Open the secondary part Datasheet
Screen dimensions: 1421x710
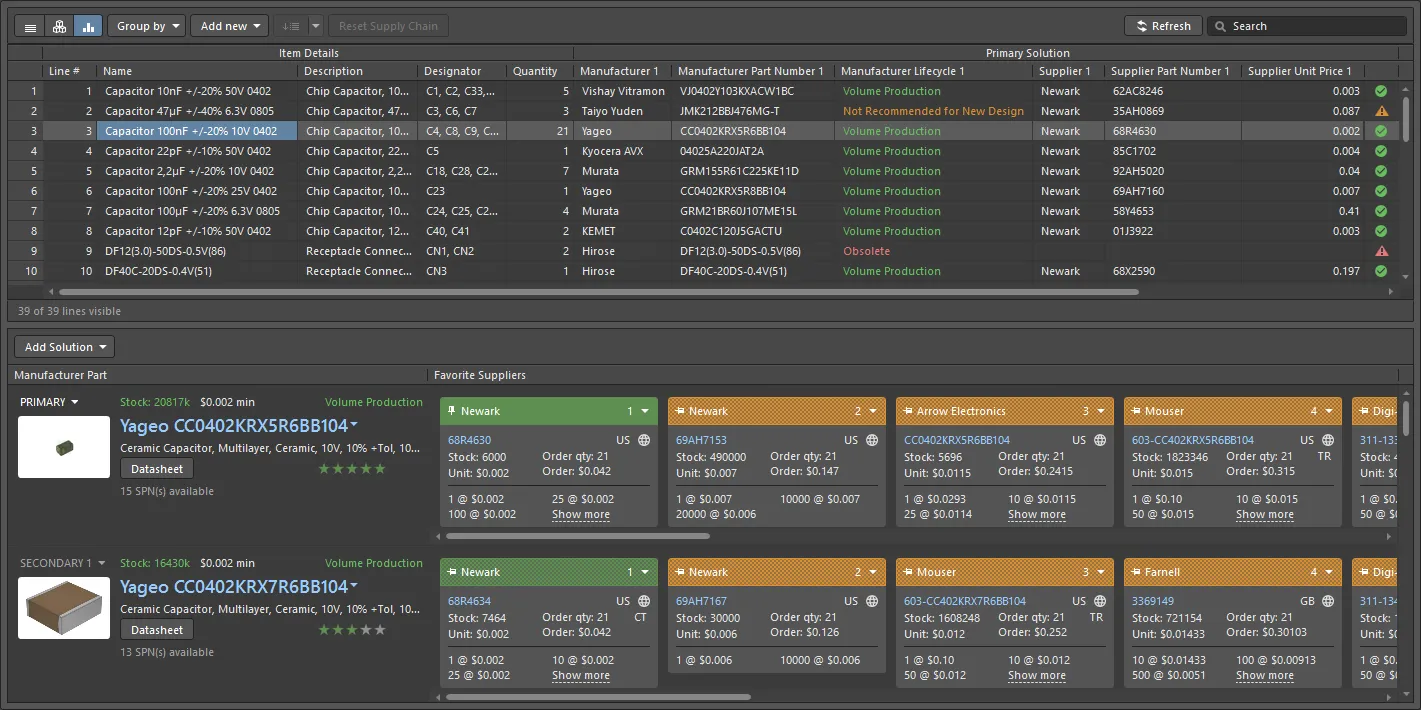coord(157,630)
